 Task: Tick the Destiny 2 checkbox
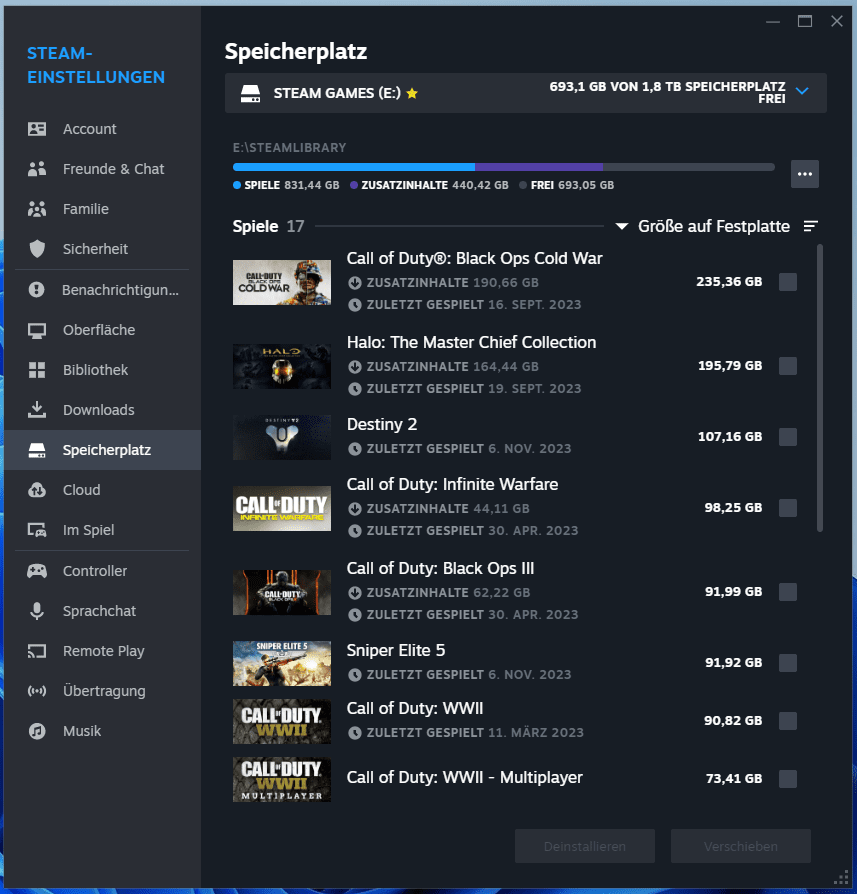(x=787, y=437)
